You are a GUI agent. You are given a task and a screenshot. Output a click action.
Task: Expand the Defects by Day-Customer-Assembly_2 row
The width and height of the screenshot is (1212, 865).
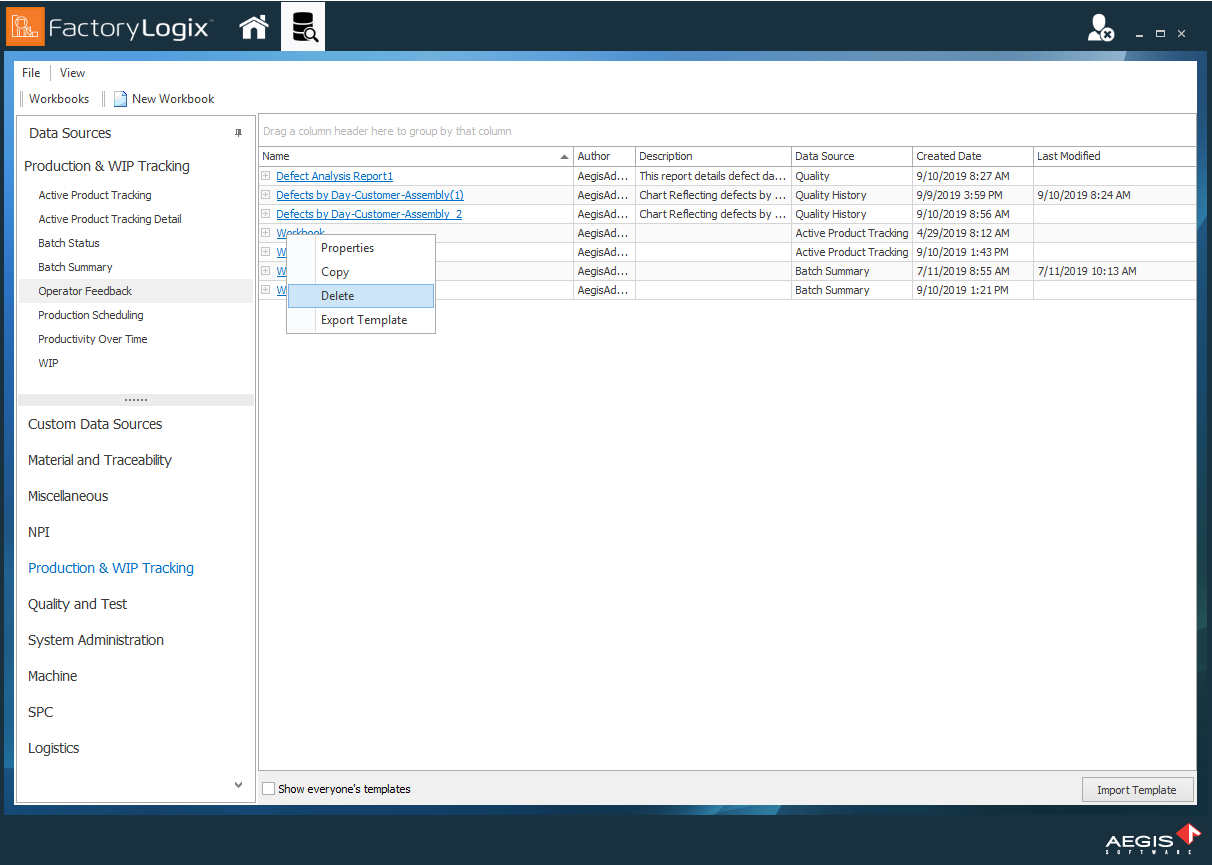(266, 214)
